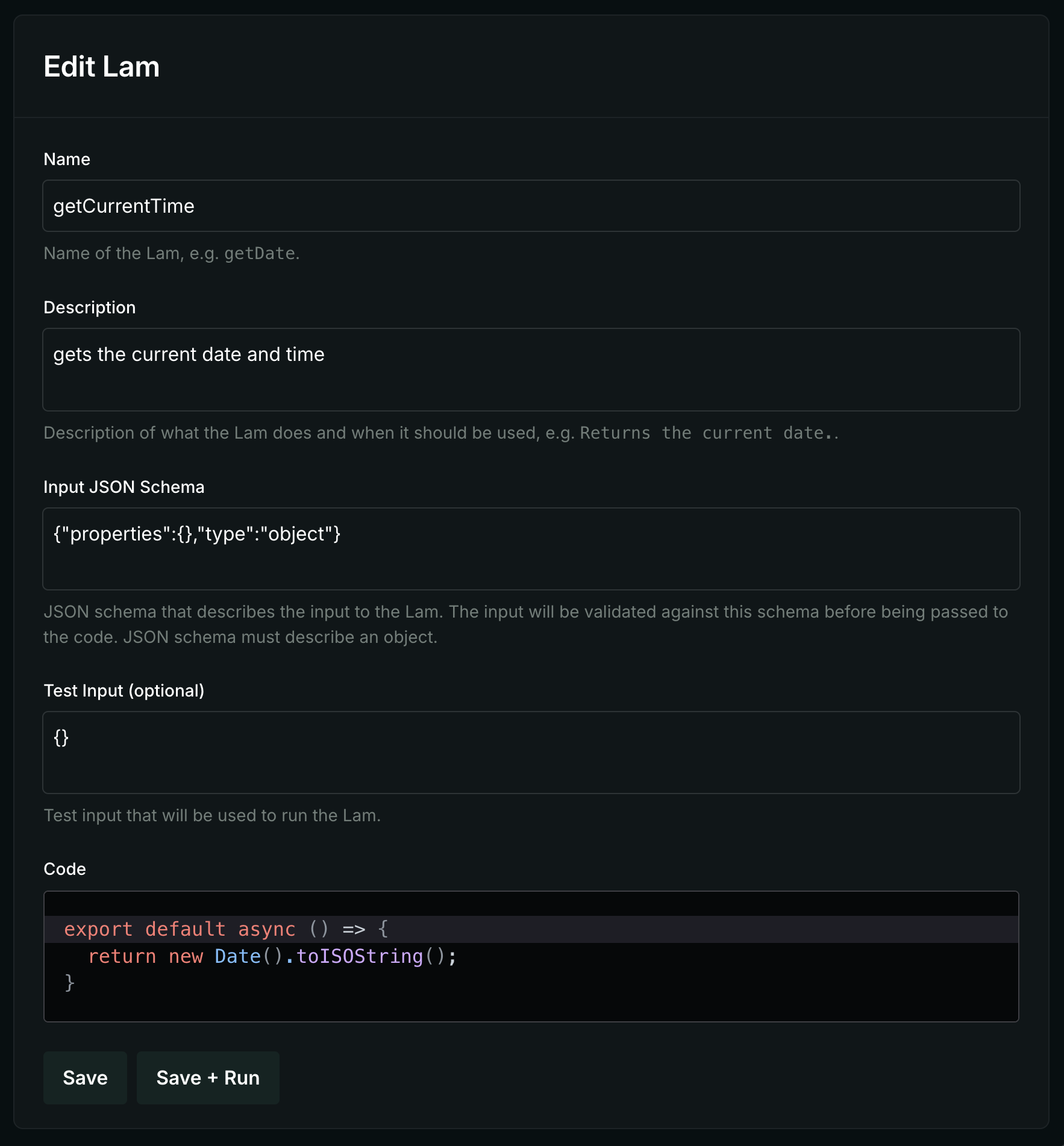Viewport: 1064px width, 1146px height.
Task: Click the test input helper text
Action: coord(212,815)
